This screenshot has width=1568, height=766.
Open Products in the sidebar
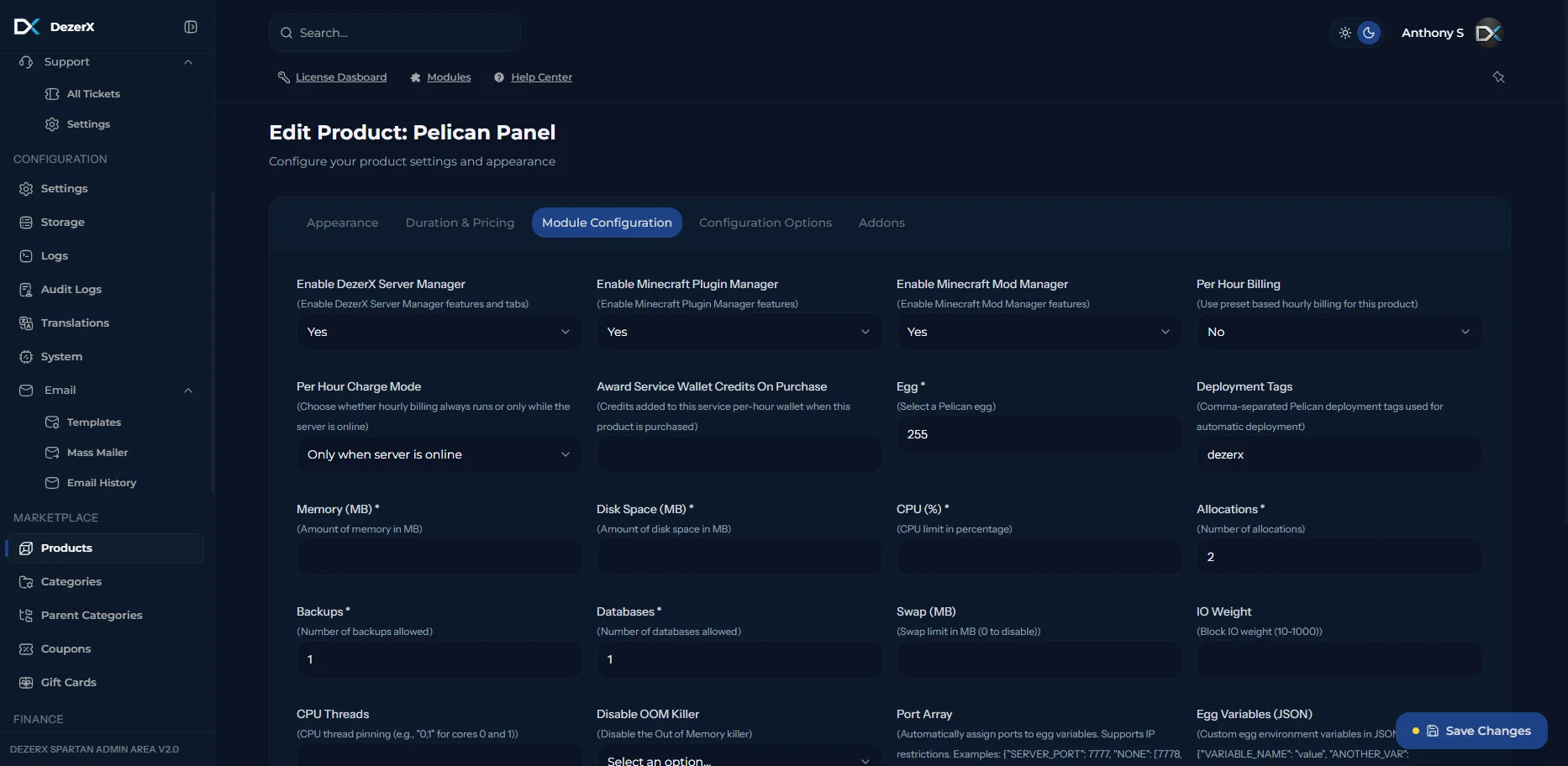(x=105, y=548)
